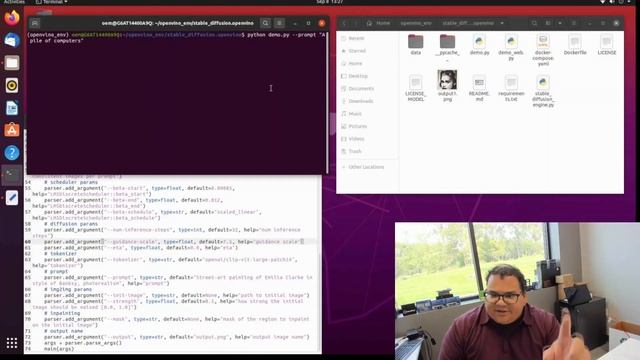This screenshot has width=640, height=360.
Task: Expand view options dropdown in Files
Action: 560,23
